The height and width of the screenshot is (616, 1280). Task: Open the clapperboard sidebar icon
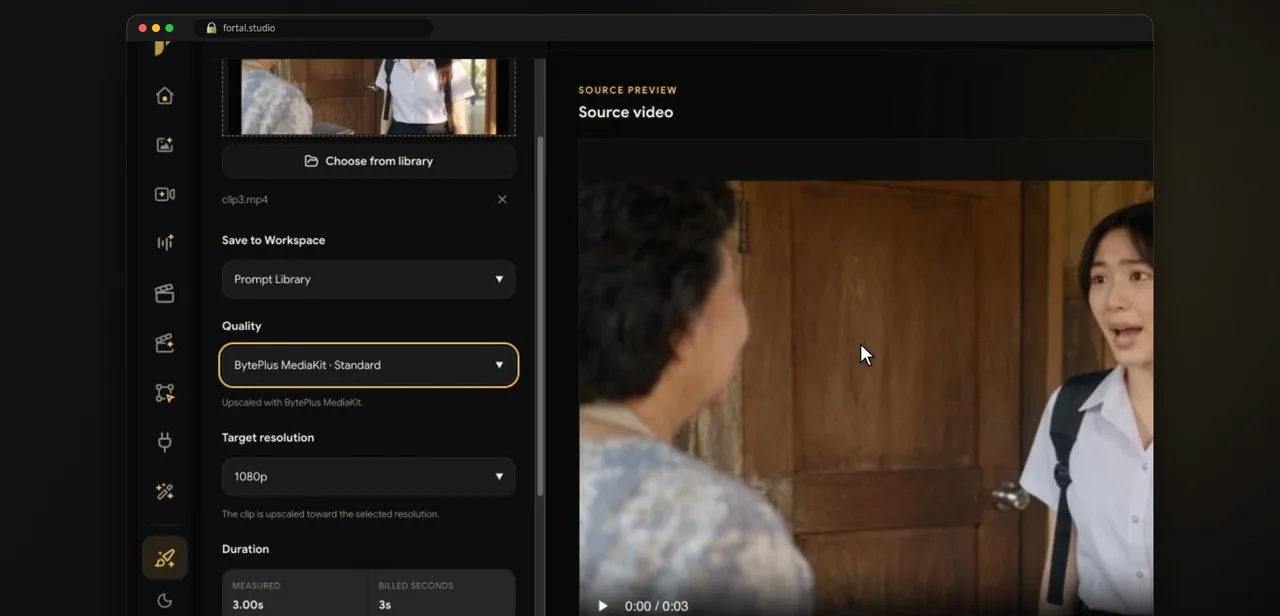click(x=165, y=293)
